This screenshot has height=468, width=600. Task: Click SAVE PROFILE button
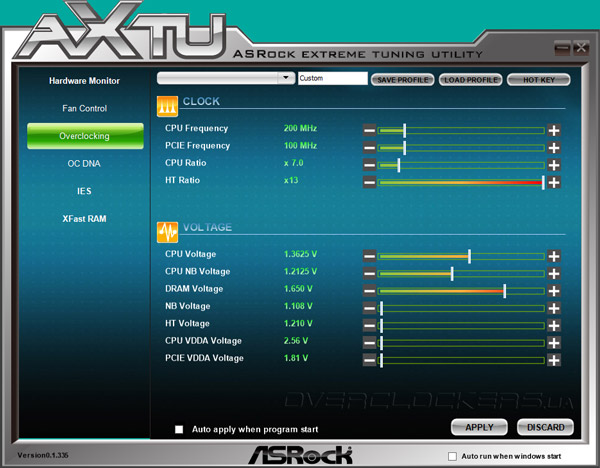click(403, 80)
